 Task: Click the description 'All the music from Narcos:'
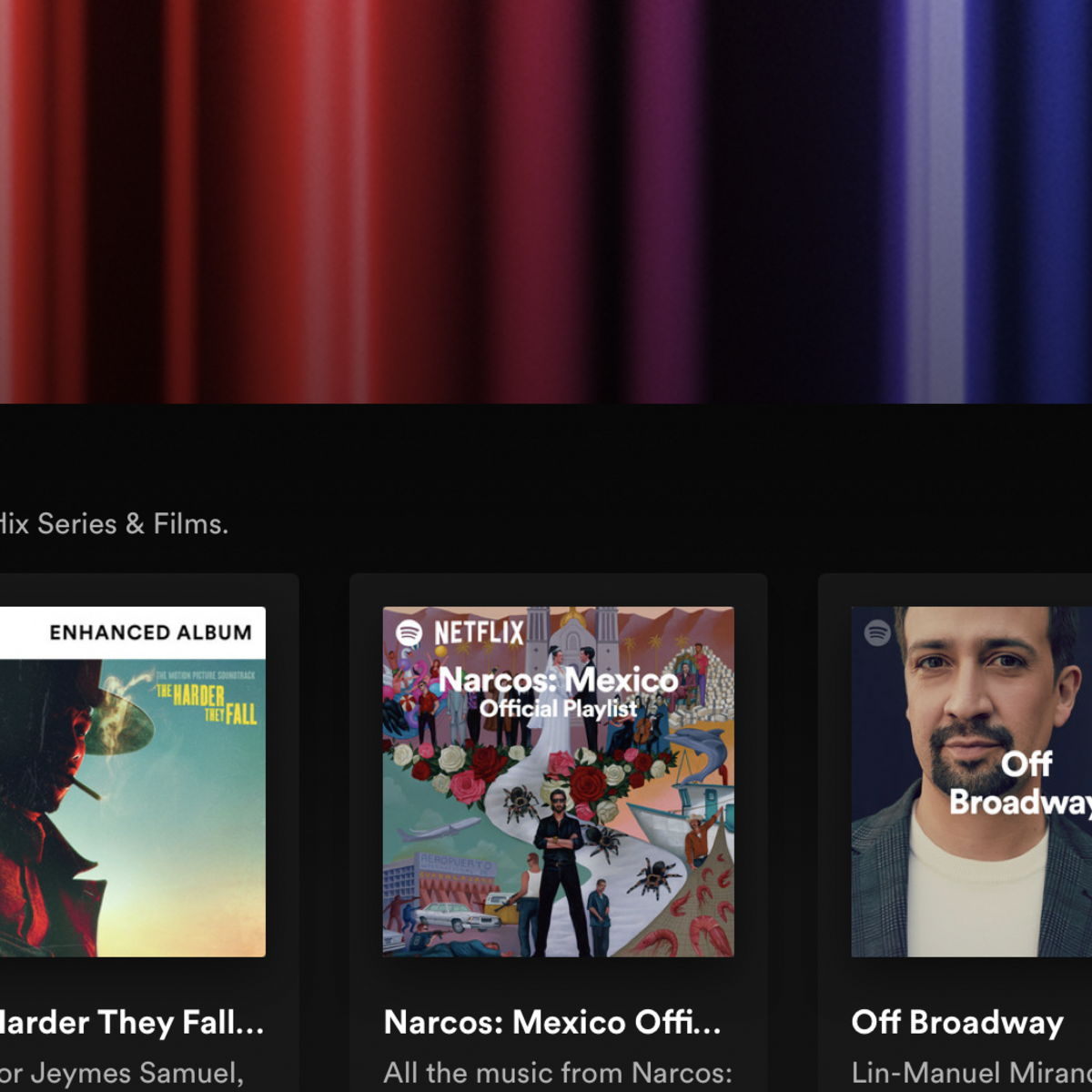(555, 1073)
